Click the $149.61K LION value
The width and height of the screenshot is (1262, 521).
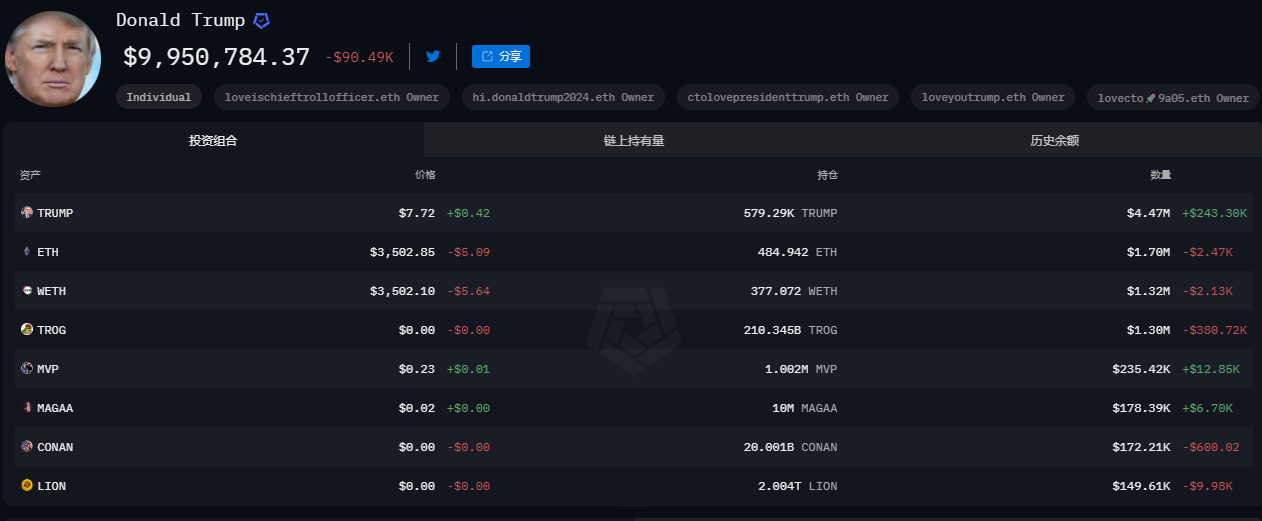click(x=1141, y=486)
